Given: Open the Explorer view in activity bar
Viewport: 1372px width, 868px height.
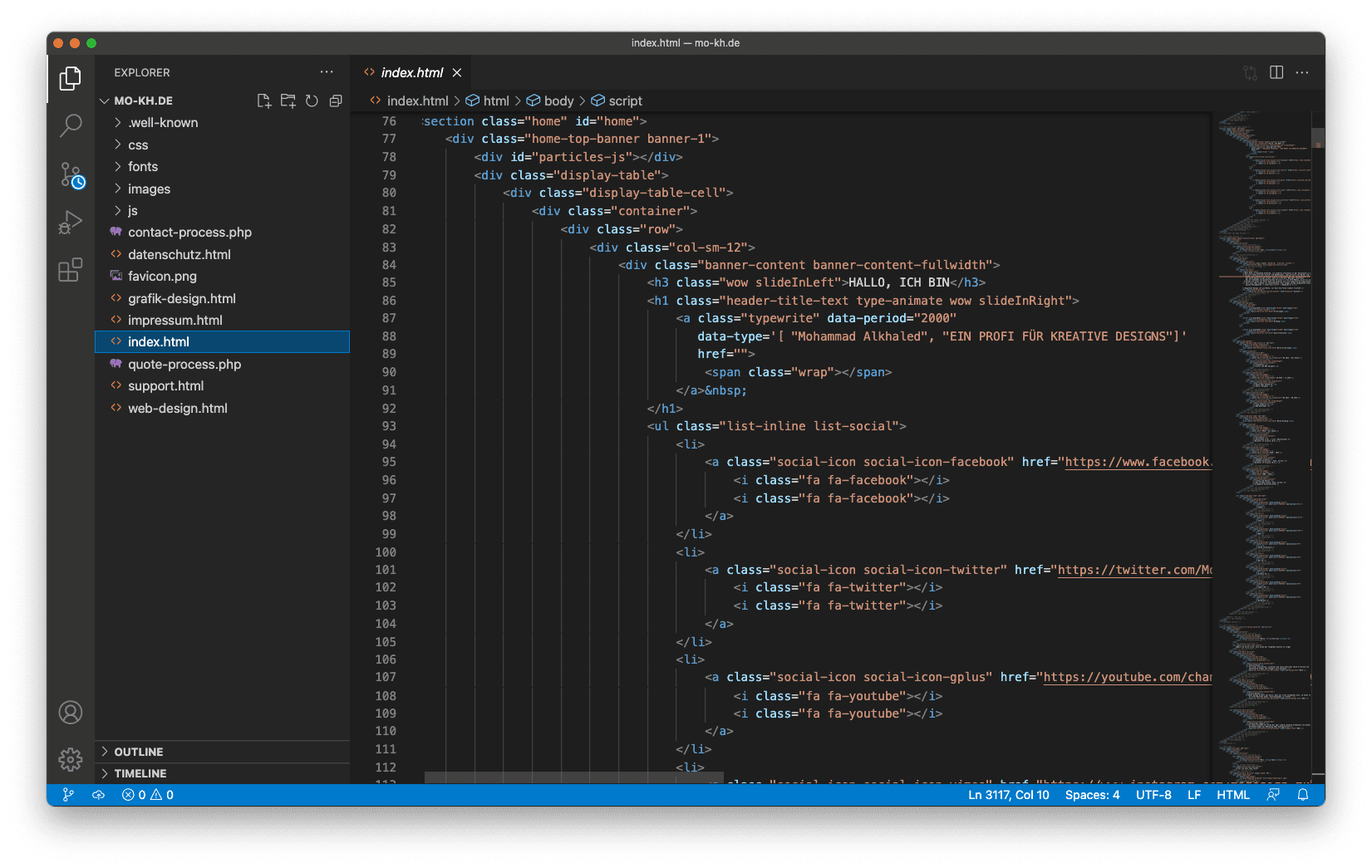Looking at the screenshot, I should 71,79.
